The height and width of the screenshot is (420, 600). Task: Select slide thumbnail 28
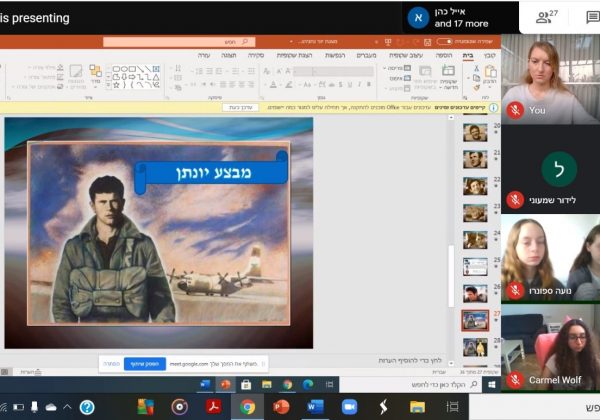point(475,347)
